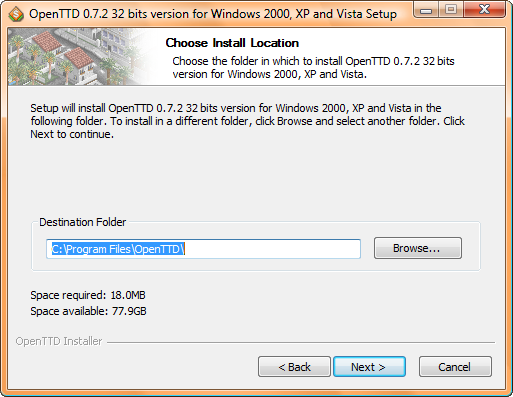
Task: Click the Space required: 18.0MB text
Action: click(x=88, y=295)
